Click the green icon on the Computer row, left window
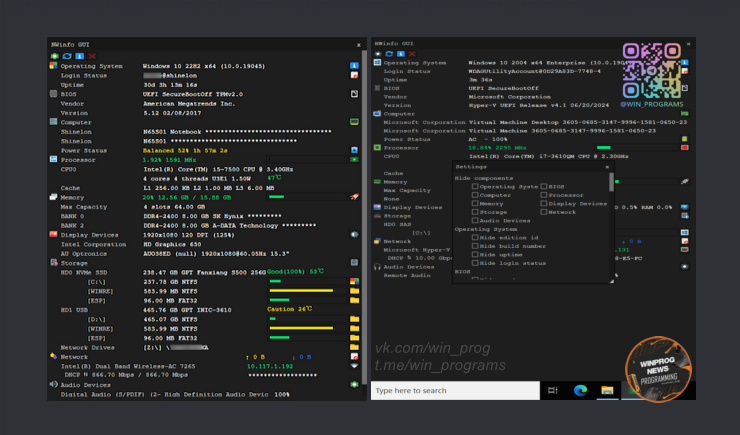Screen dimensions: 740x435 tap(354, 122)
